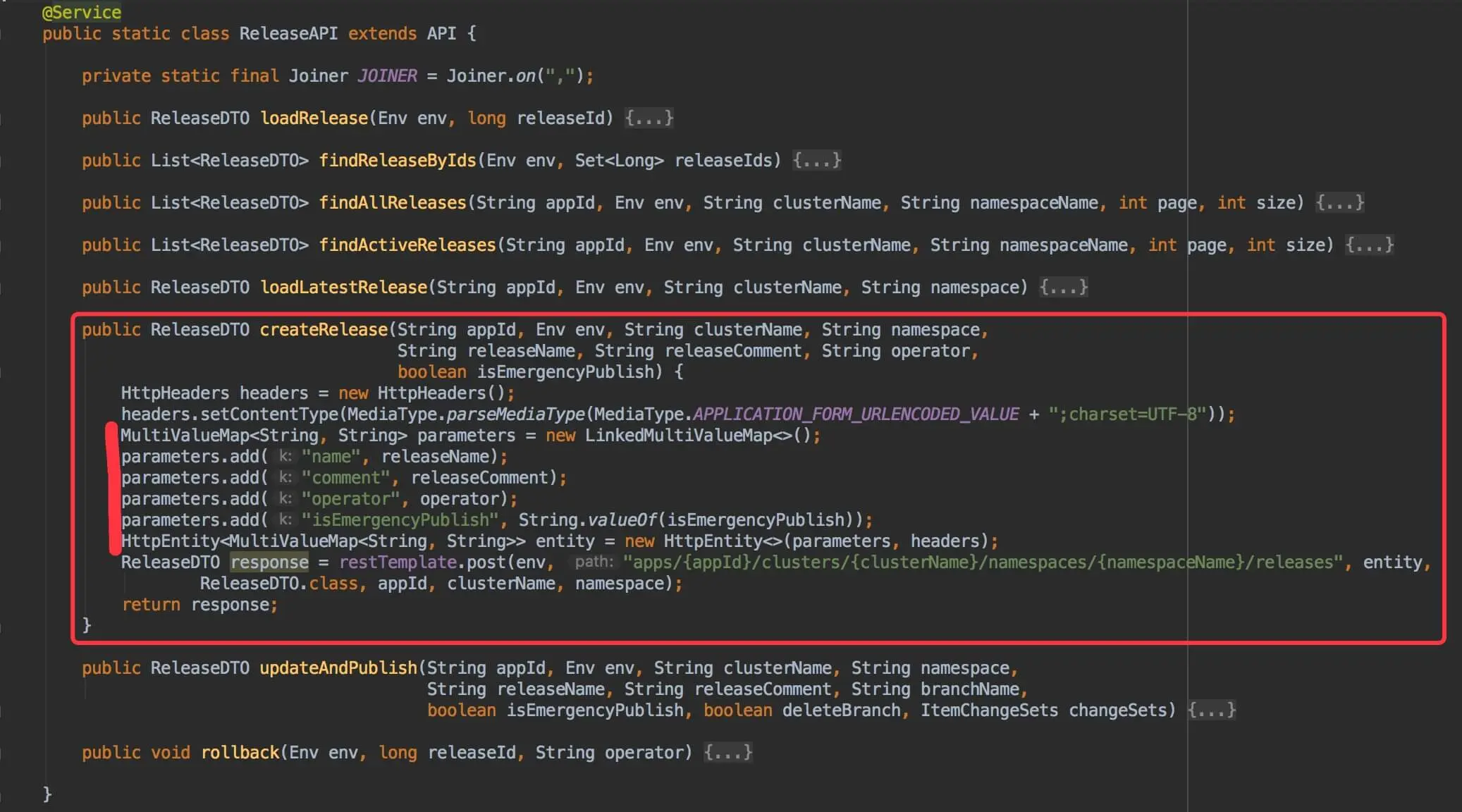This screenshot has height=812, width=1462.
Task: Select the @Service annotation
Action: (81, 11)
